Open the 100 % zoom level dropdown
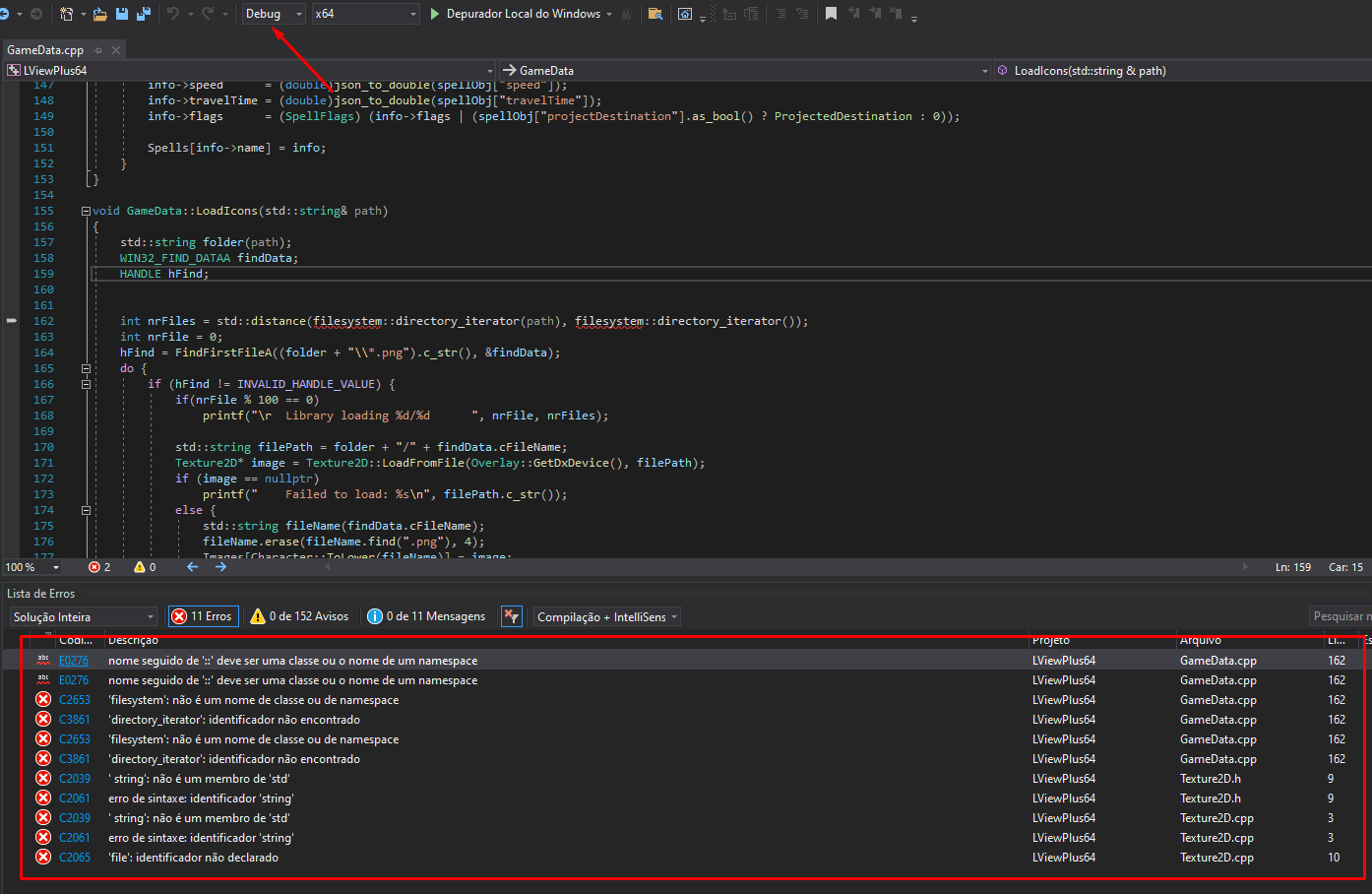Screen dimensions: 1372x894 (x=32, y=567)
